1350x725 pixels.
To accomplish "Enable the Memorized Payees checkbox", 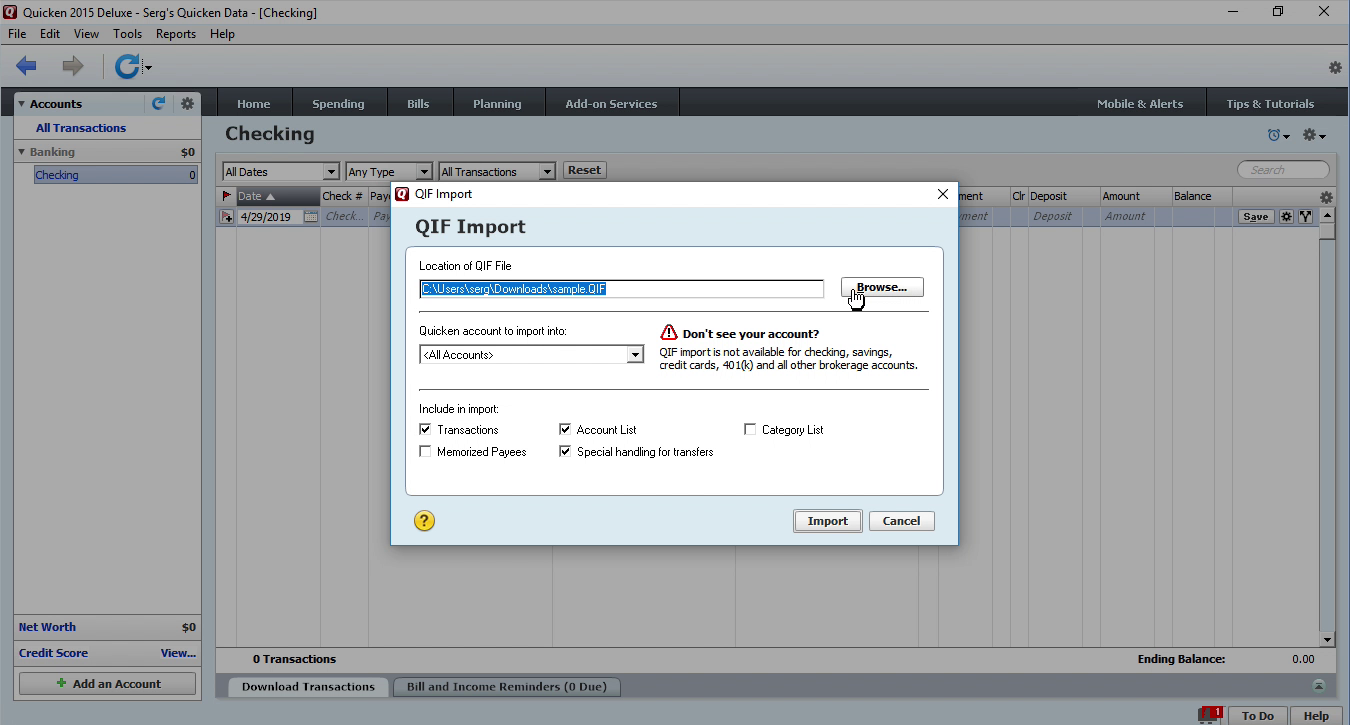I will coord(426,451).
